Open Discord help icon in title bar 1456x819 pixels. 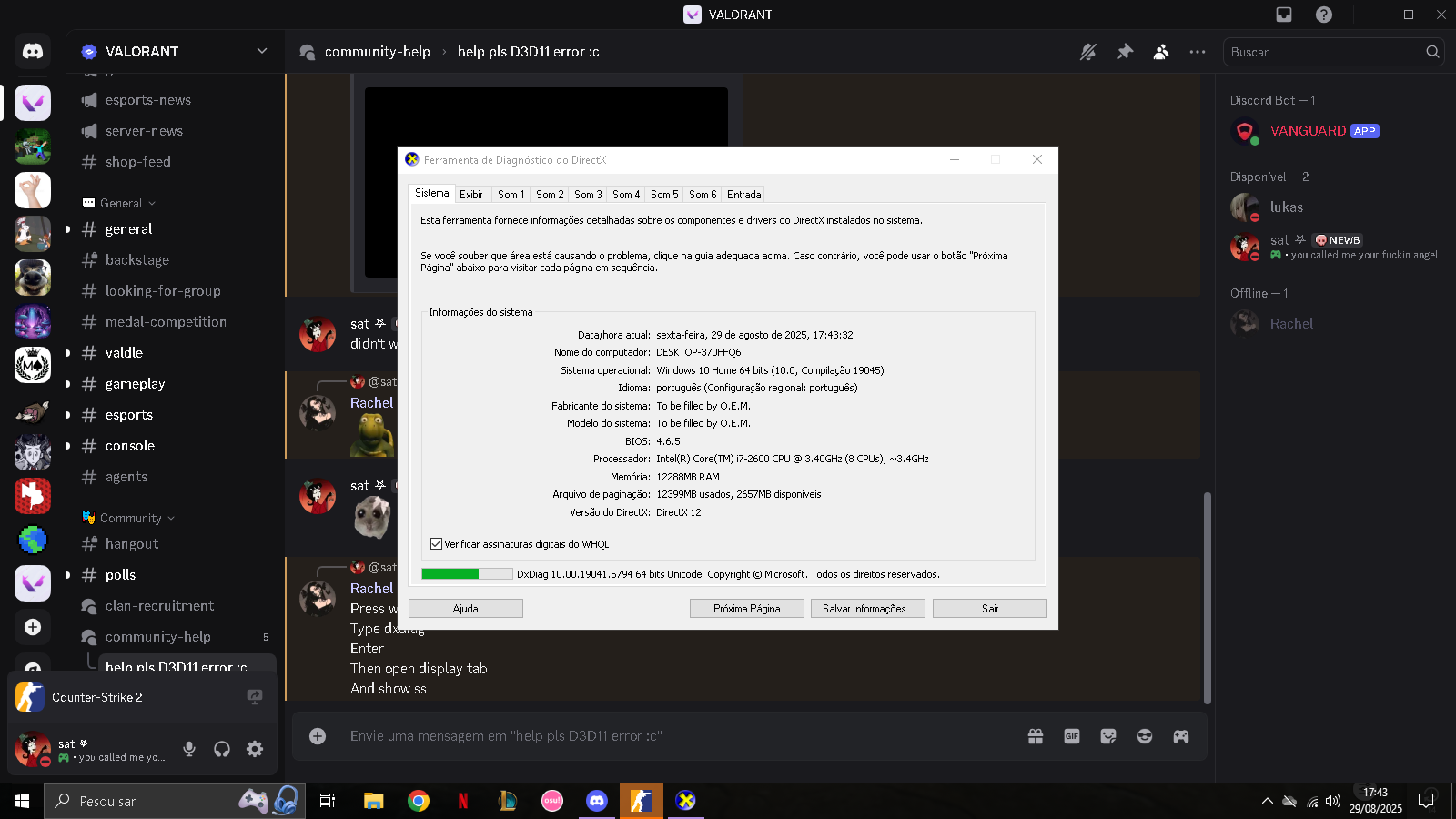pos(1324,15)
